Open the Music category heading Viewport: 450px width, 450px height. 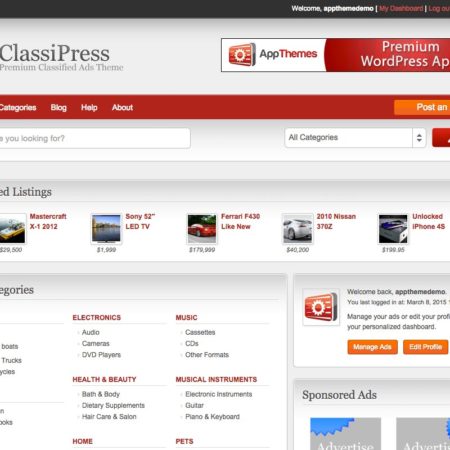pos(186,317)
